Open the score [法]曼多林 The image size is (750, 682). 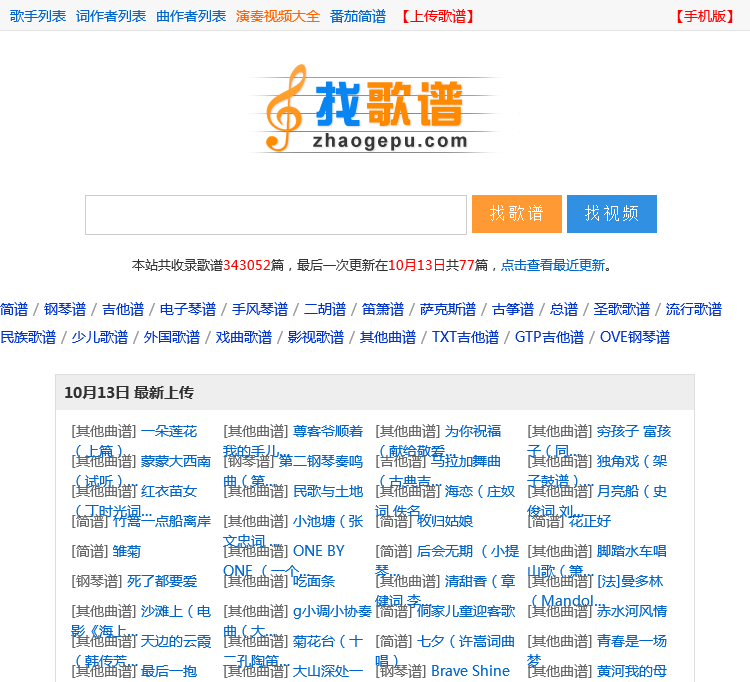630,581
